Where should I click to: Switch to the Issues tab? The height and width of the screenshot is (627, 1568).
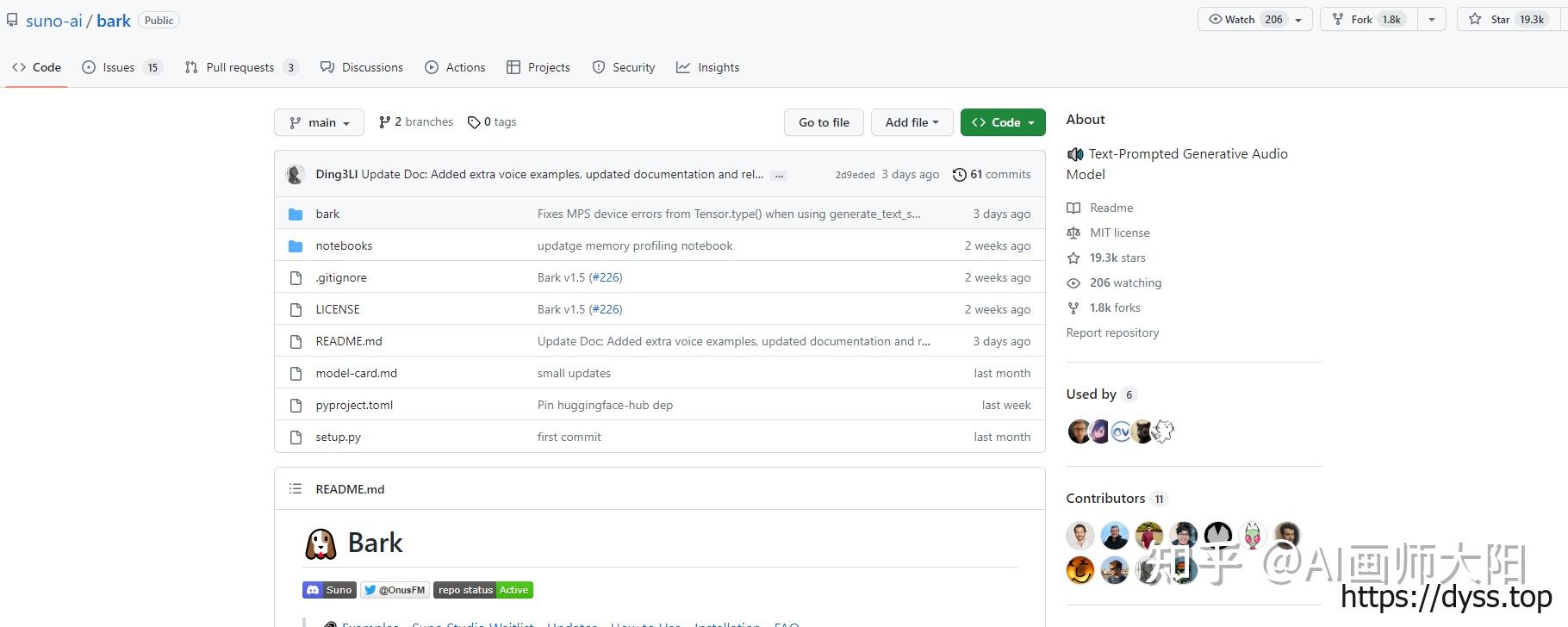(x=120, y=67)
